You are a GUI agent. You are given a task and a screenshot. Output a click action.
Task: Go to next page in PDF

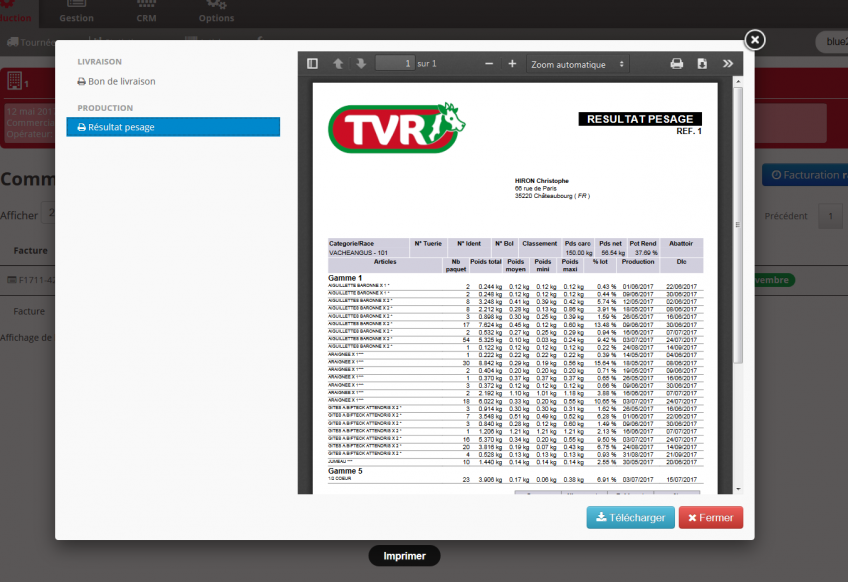(x=361, y=64)
